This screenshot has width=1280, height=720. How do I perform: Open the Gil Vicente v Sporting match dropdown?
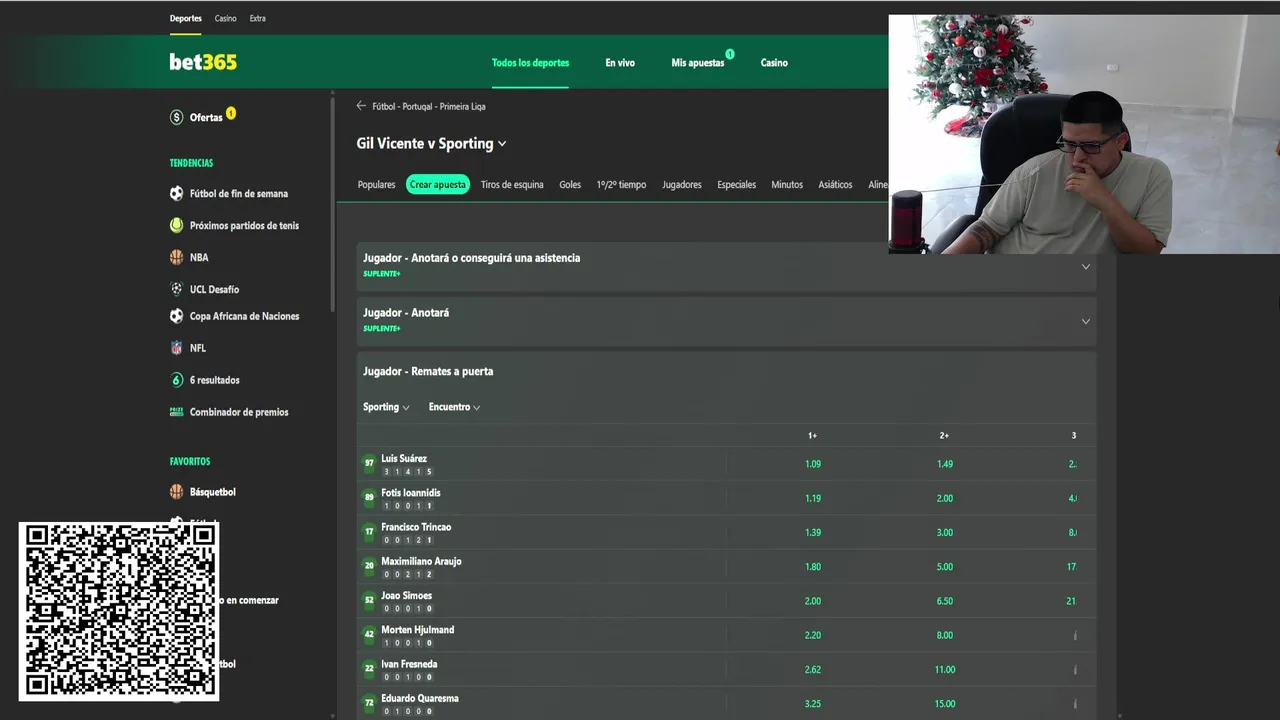tap(431, 144)
